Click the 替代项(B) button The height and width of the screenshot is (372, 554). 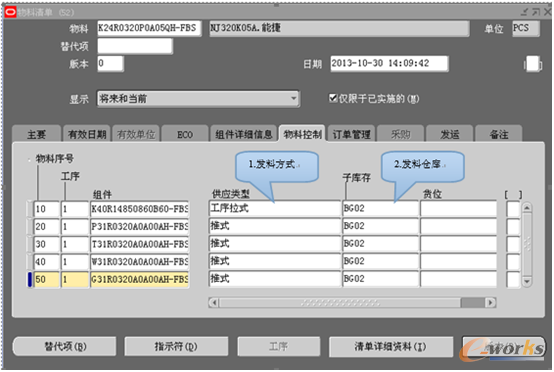pos(65,347)
